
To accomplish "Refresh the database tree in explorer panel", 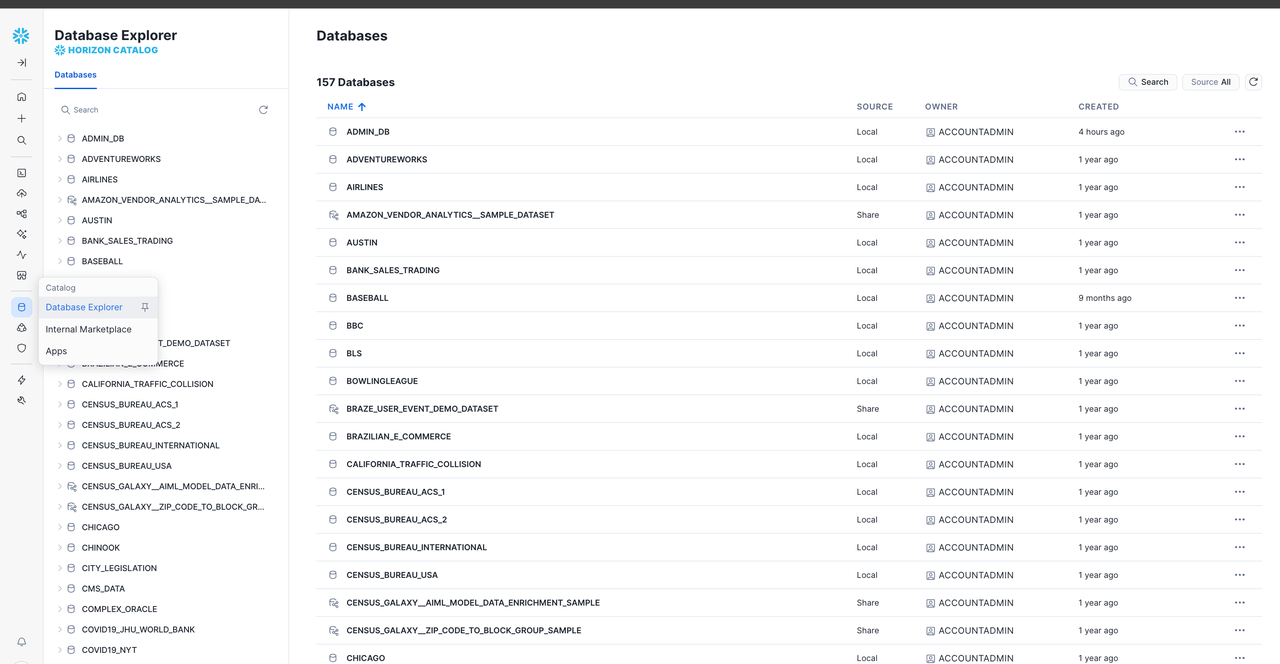I will pos(263,110).
